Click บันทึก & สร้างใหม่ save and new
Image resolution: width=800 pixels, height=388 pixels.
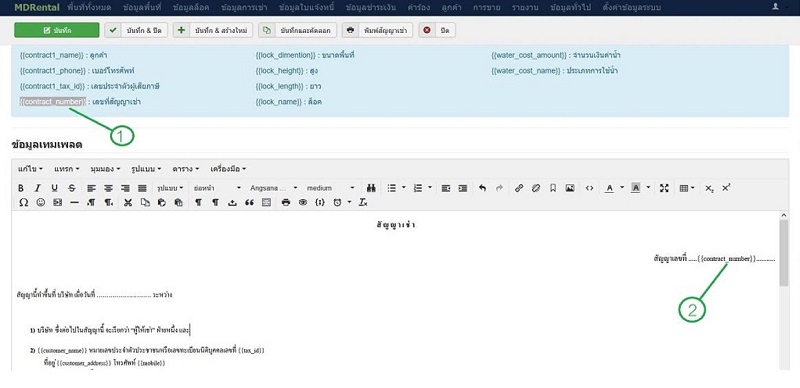pyautogui.click(x=213, y=30)
